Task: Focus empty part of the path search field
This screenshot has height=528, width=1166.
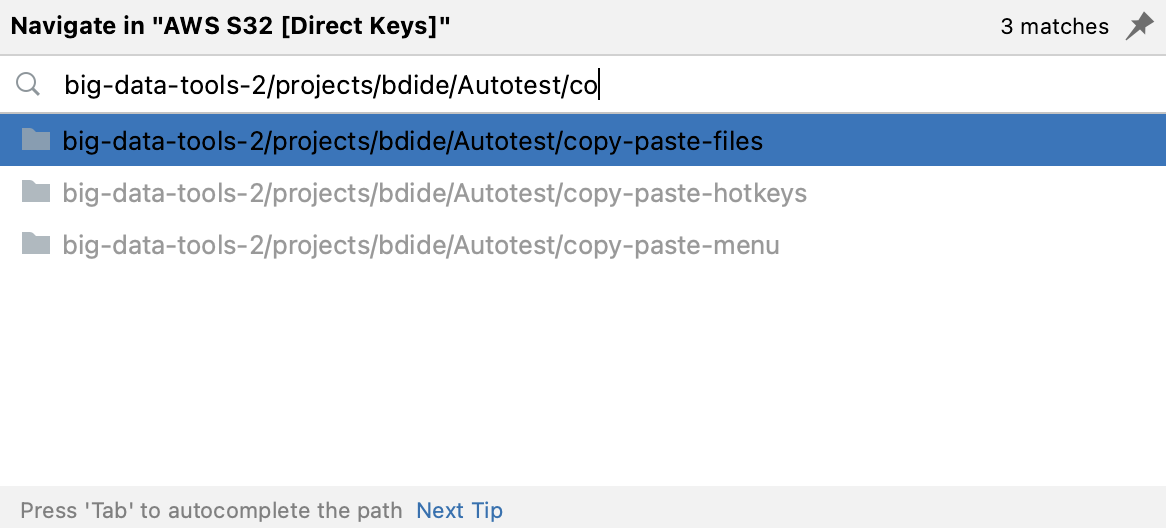Action: pyautogui.click(x=880, y=86)
